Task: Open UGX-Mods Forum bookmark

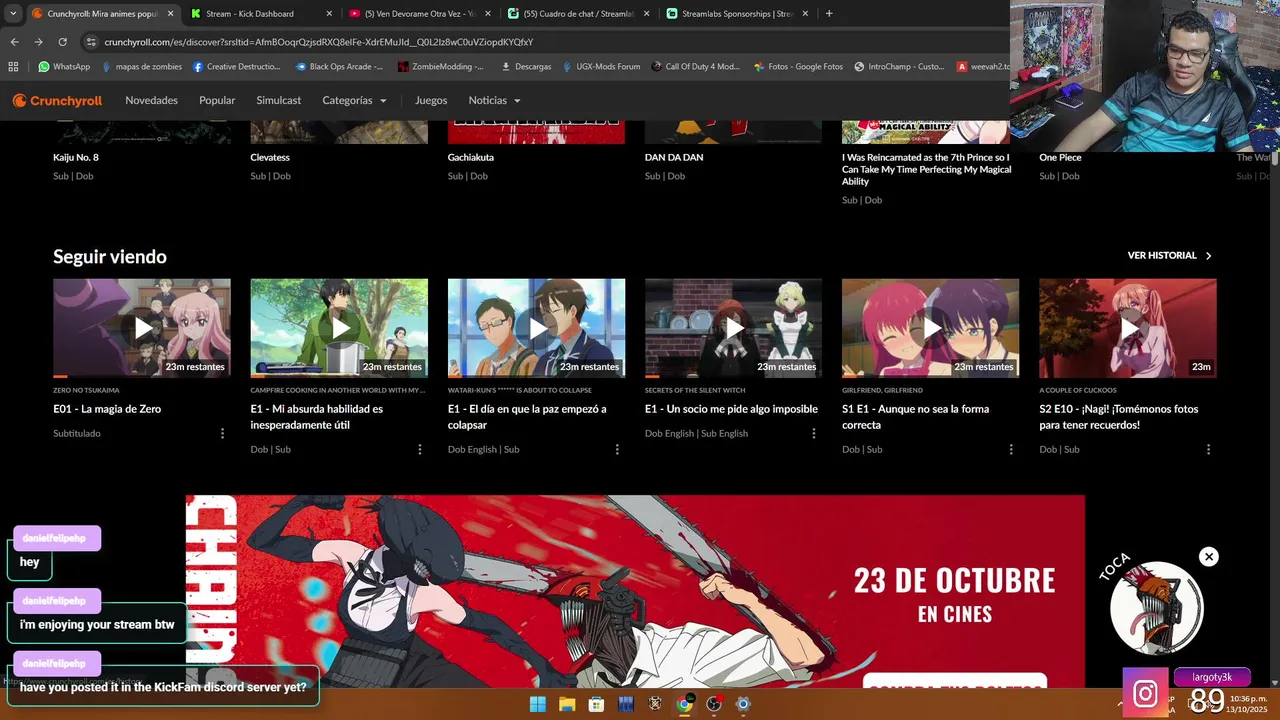Action: point(600,67)
